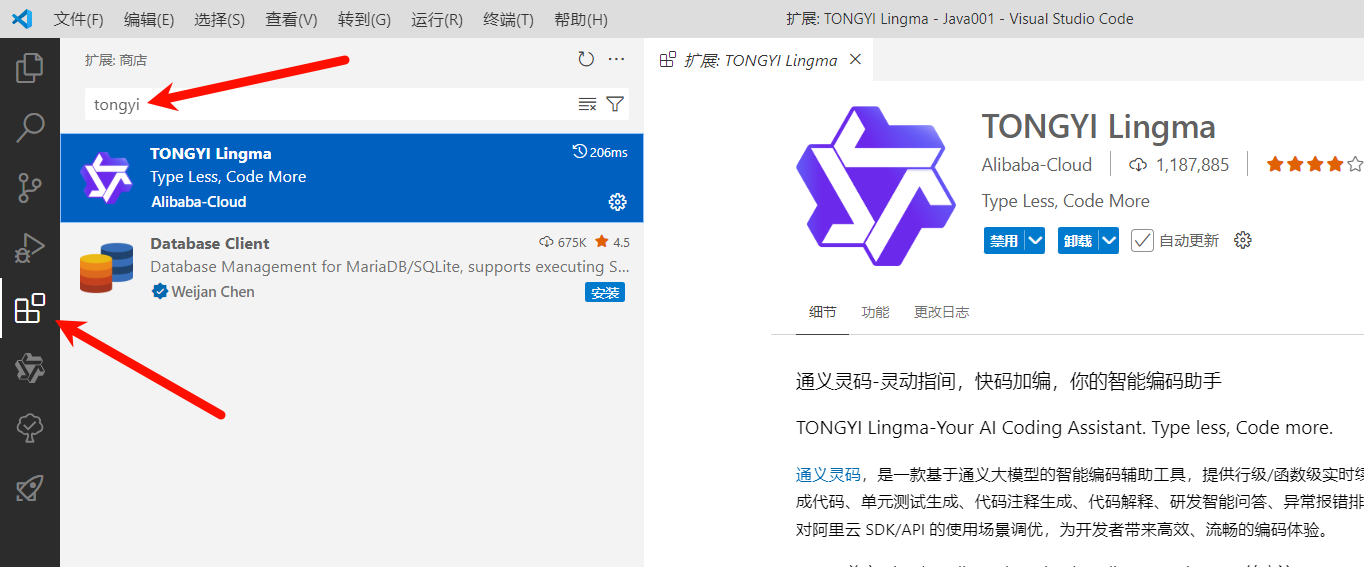Switch to the Changelog tab
The height and width of the screenshot is (567, 1364).
(941, 312)
